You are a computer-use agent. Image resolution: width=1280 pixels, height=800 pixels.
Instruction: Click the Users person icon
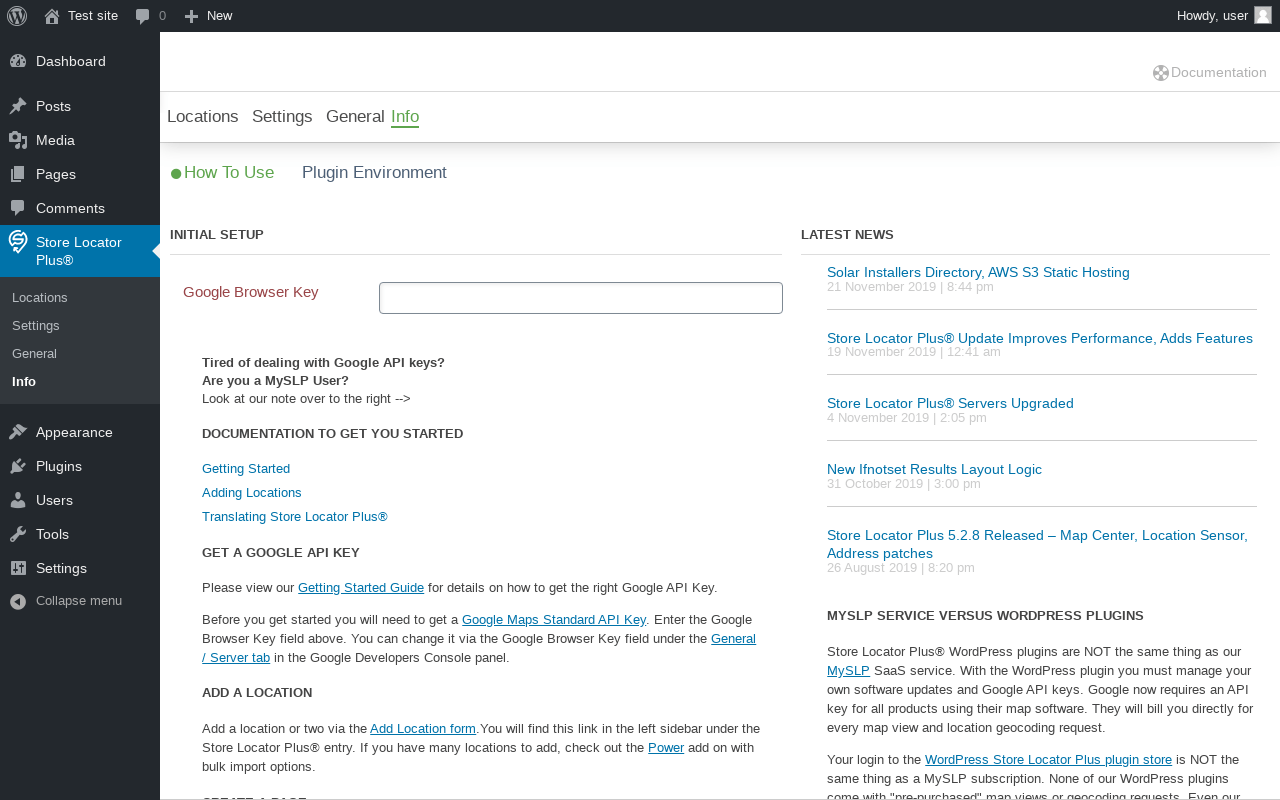click(18, 500)
